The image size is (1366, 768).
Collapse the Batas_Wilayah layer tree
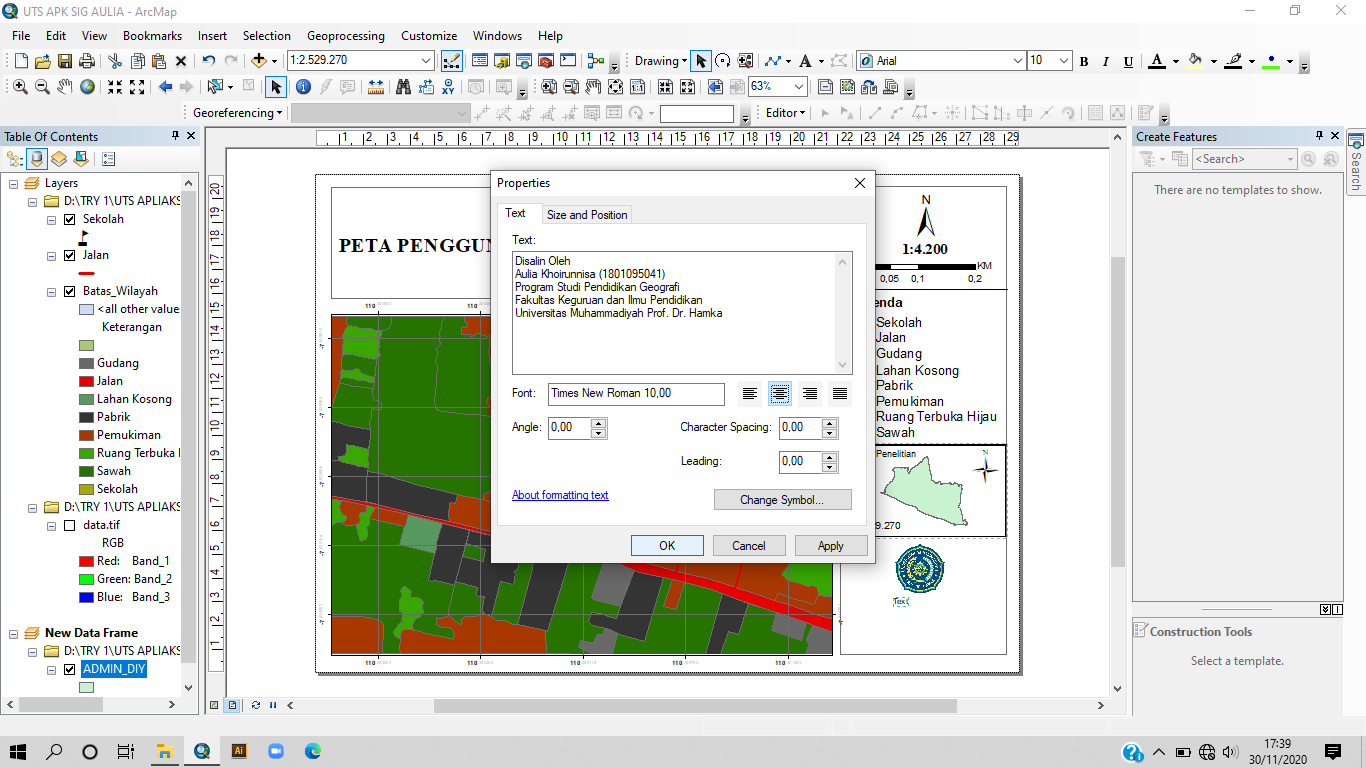[x=51, y=292]
